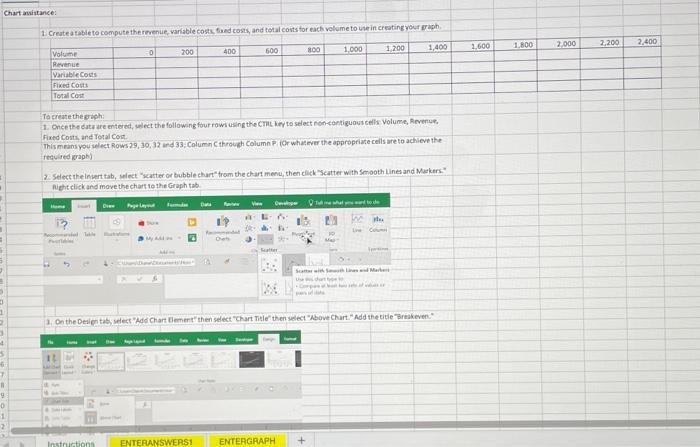The width and height of the screenshot is (700, 447).
Task: Select the volume cell containing 2,400
Action: (642, 42)
